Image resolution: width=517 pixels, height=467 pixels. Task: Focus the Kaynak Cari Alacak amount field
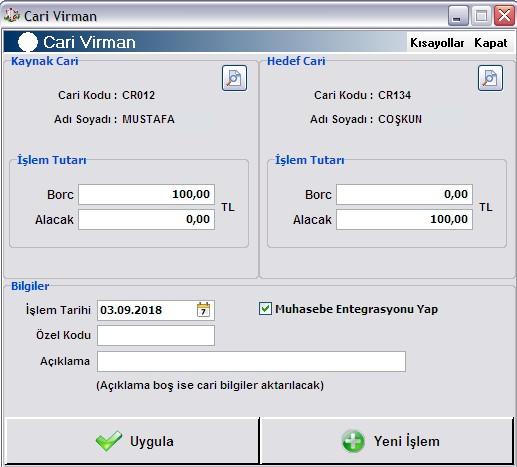146,219
